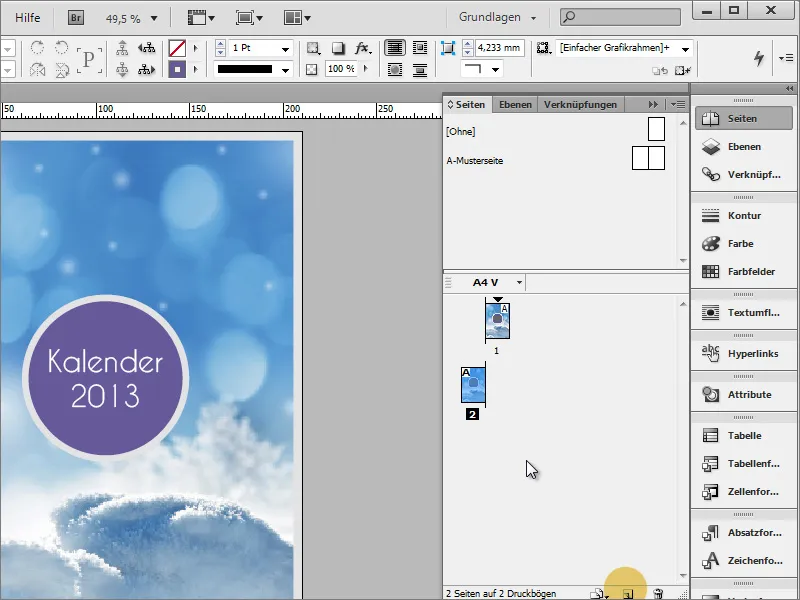This screenshot has width=800, height=600.
Task: Click the opacity checkerboard icon
Action: 311,69
